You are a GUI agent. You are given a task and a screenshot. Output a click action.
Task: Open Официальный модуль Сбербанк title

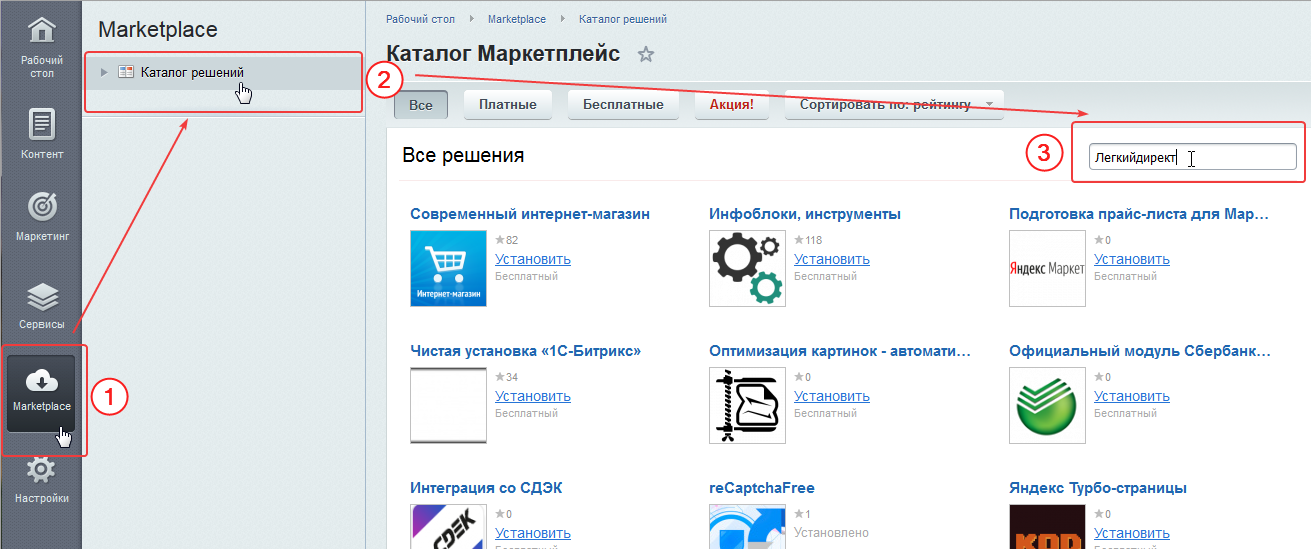click(1140, 351)
